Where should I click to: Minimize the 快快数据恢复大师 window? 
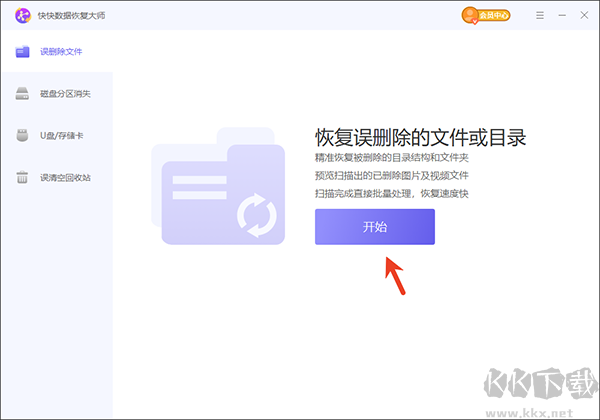click(x=562, y=15)
